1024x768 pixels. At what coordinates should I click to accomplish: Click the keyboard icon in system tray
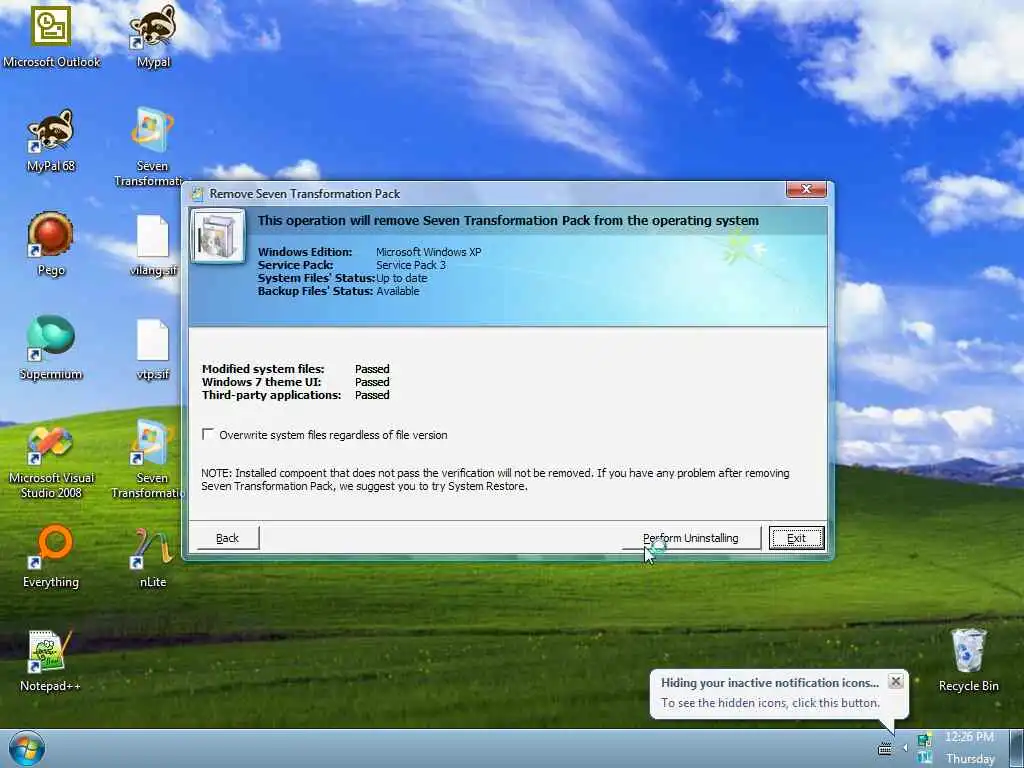(x=885, y=748)
